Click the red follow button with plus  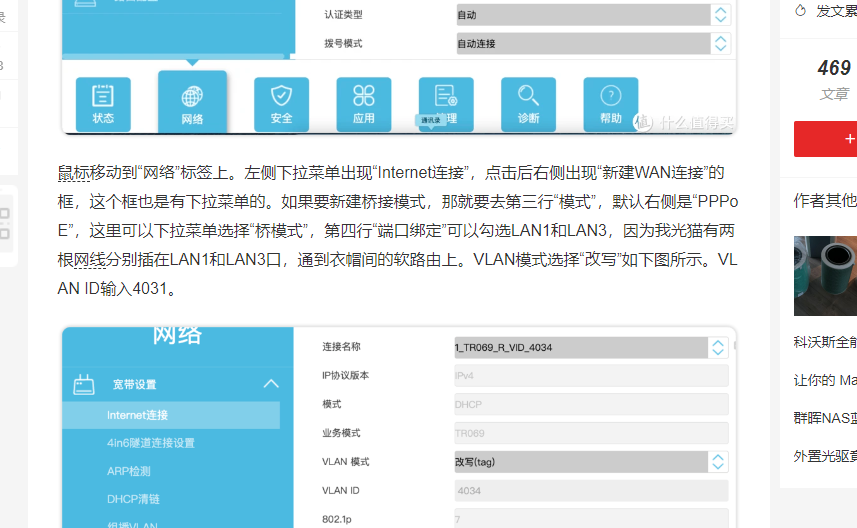point(826,139)
